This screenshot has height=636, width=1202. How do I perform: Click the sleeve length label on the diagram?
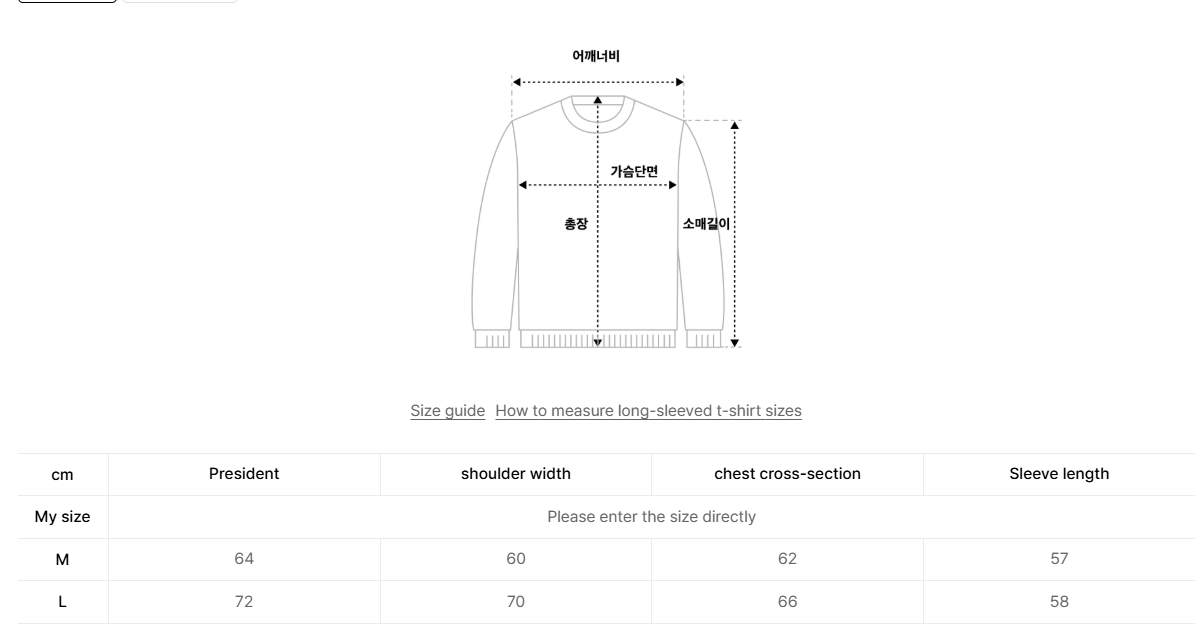(706, 224)
